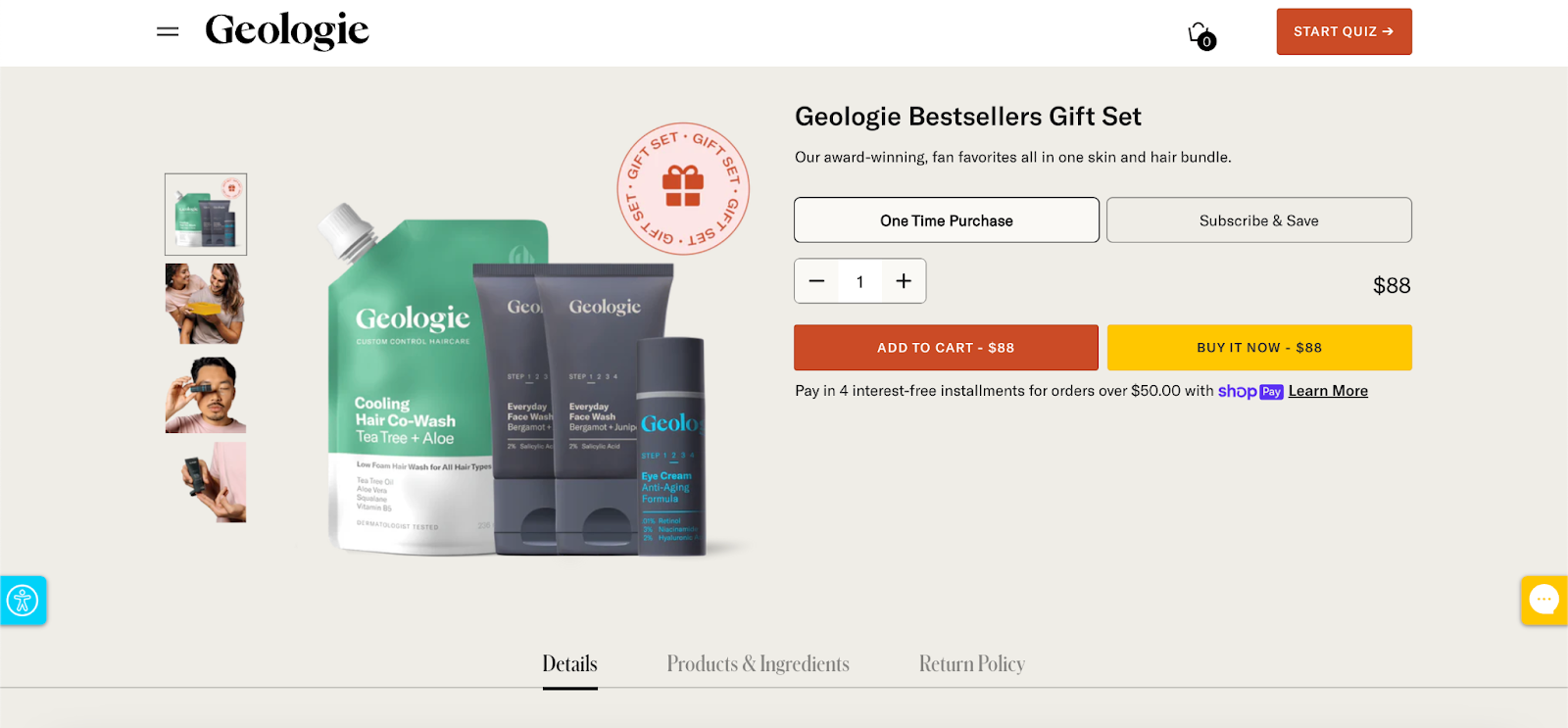Open the yellow chat support bubble
Image resolution: width=1568 pixels, height=728 pixels.
click(x=1544, y=600)
